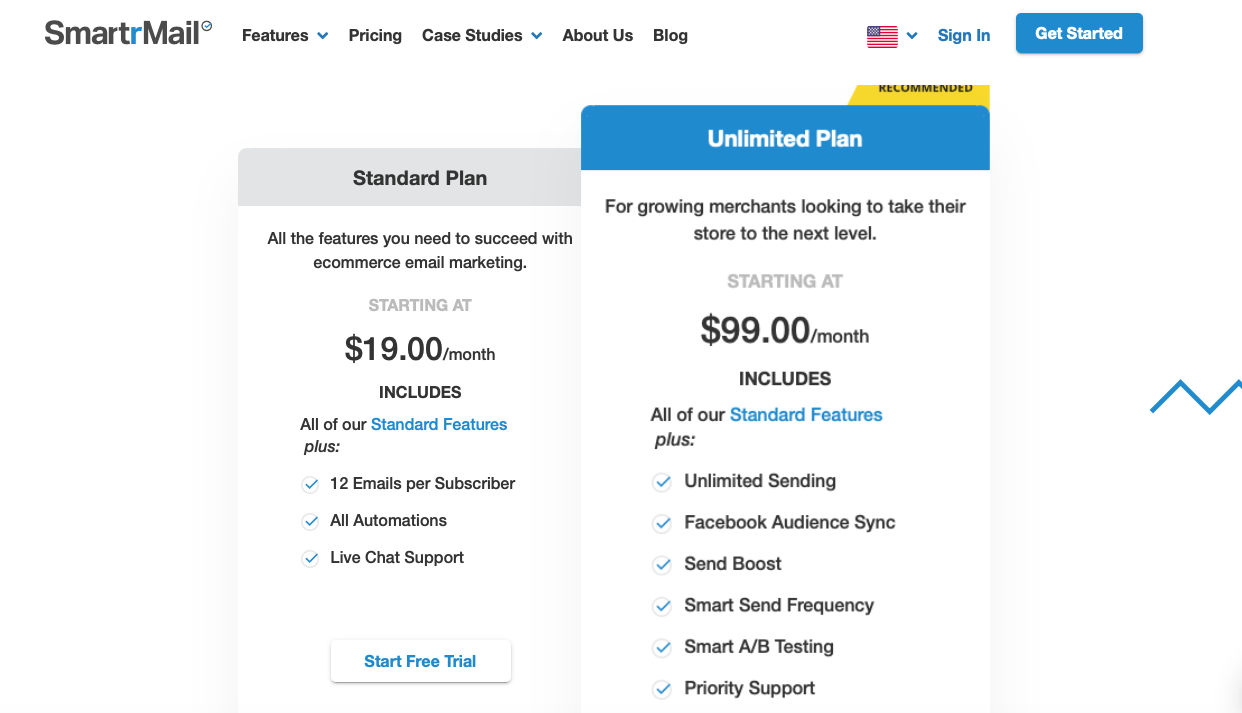1242x713 pixels.
Task: Click the SmartrMail logo
Action: click(x=128, y=33)
